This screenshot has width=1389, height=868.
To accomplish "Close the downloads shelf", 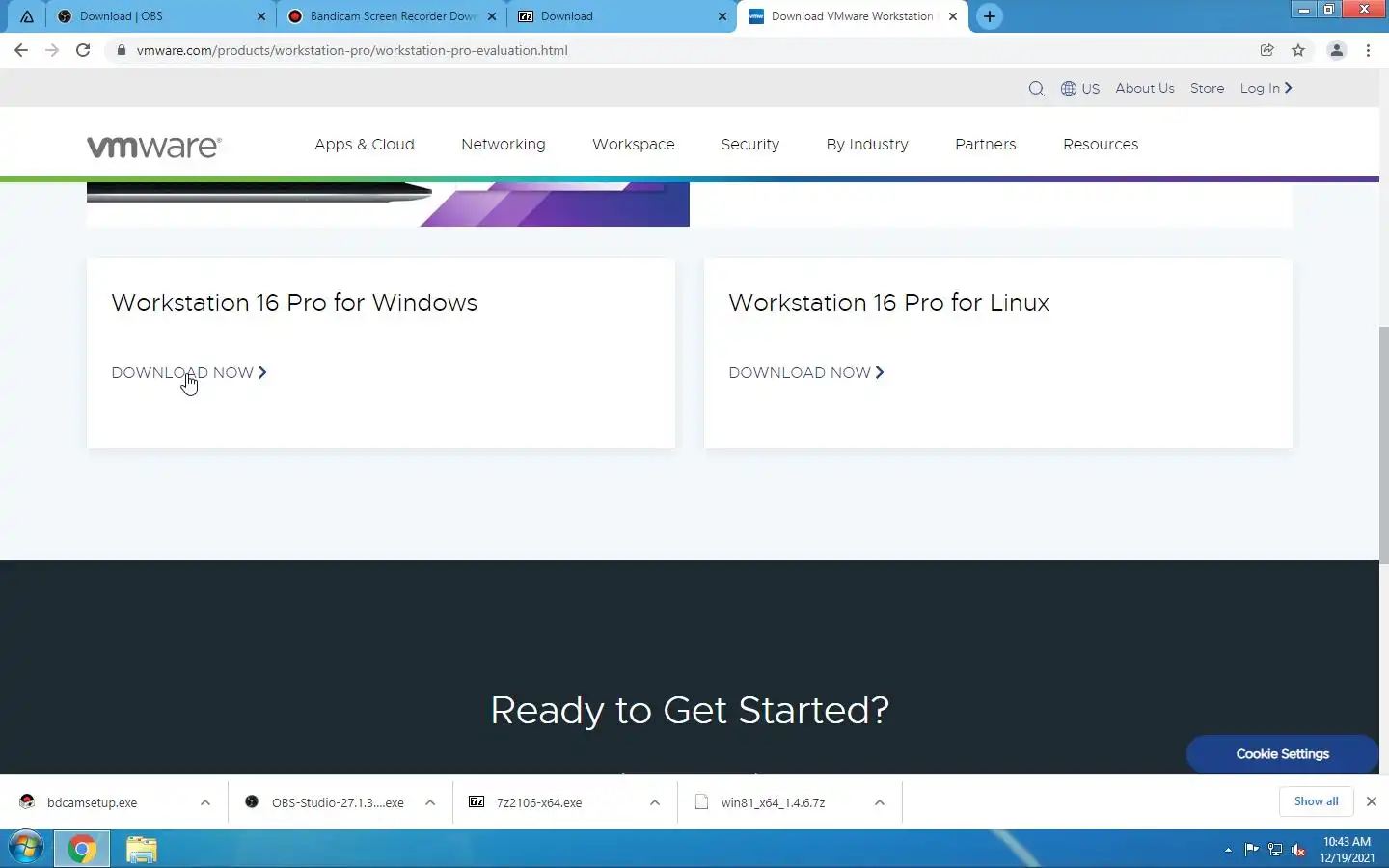I will point(1371,801).
